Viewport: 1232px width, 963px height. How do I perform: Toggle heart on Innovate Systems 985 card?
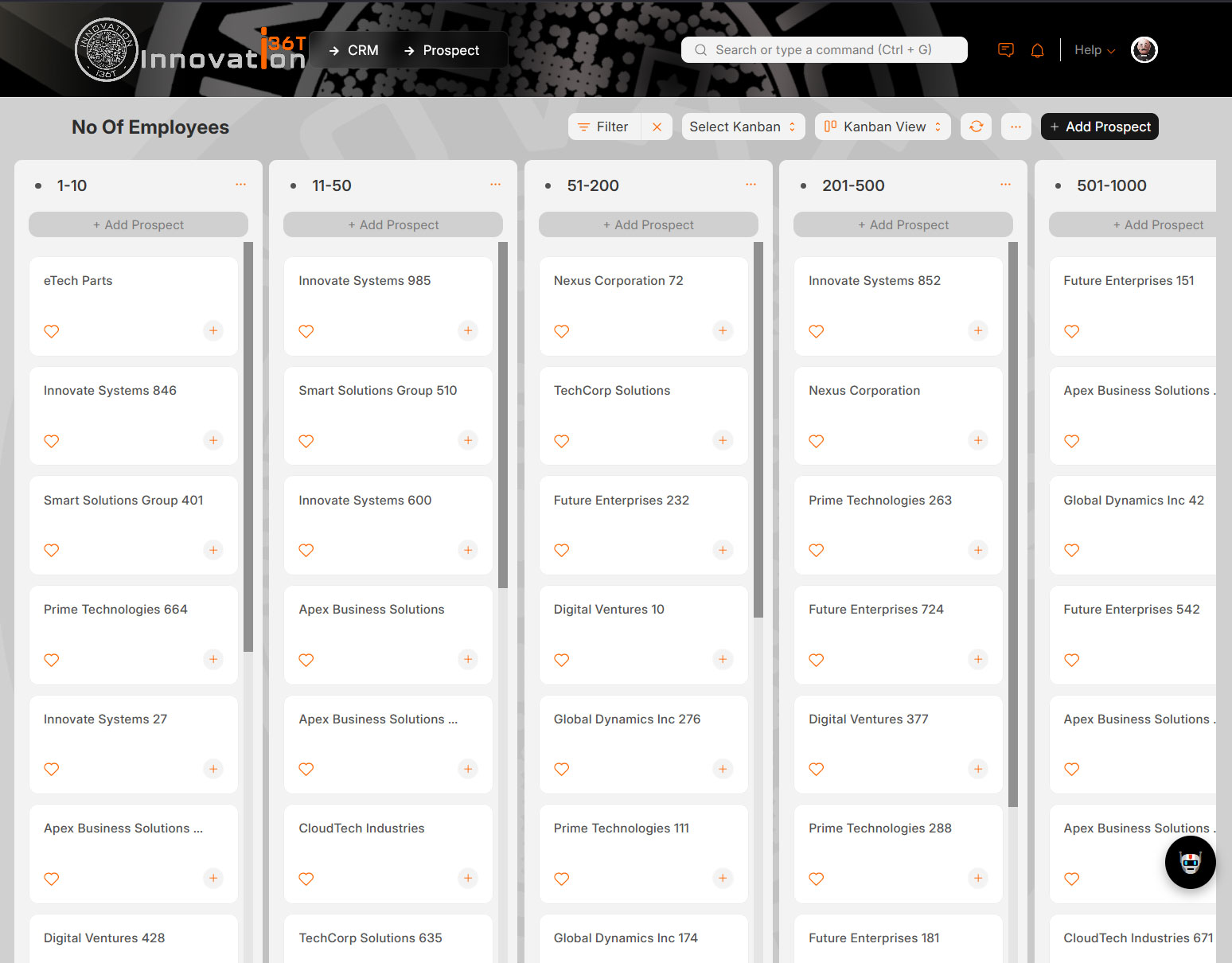306,331
